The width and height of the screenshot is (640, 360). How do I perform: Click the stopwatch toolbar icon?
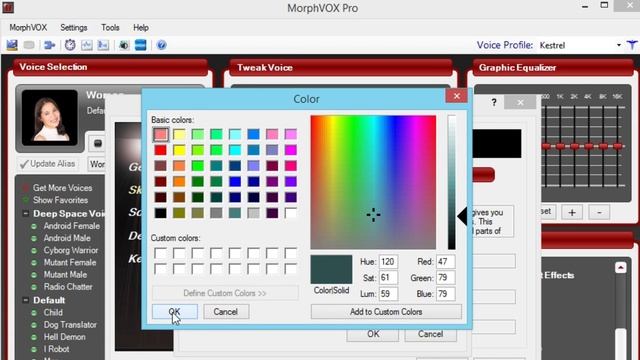pyautogui.click(x=70, y=45)
